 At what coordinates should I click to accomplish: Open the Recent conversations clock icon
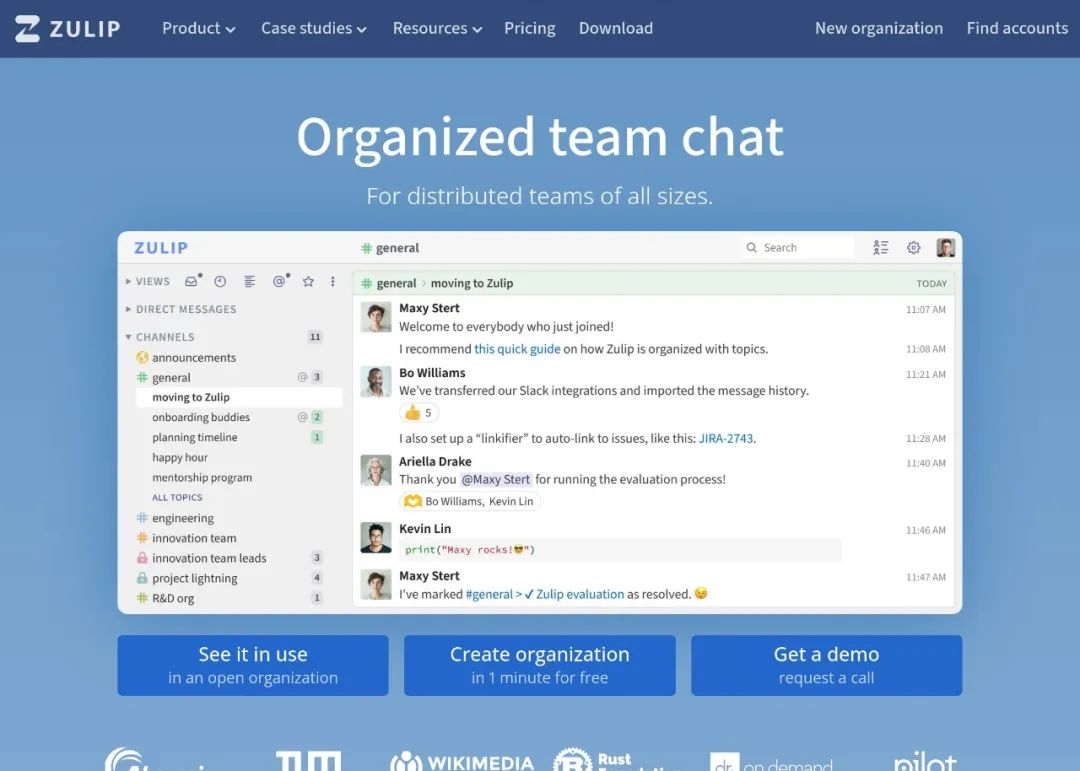[220, 281]
